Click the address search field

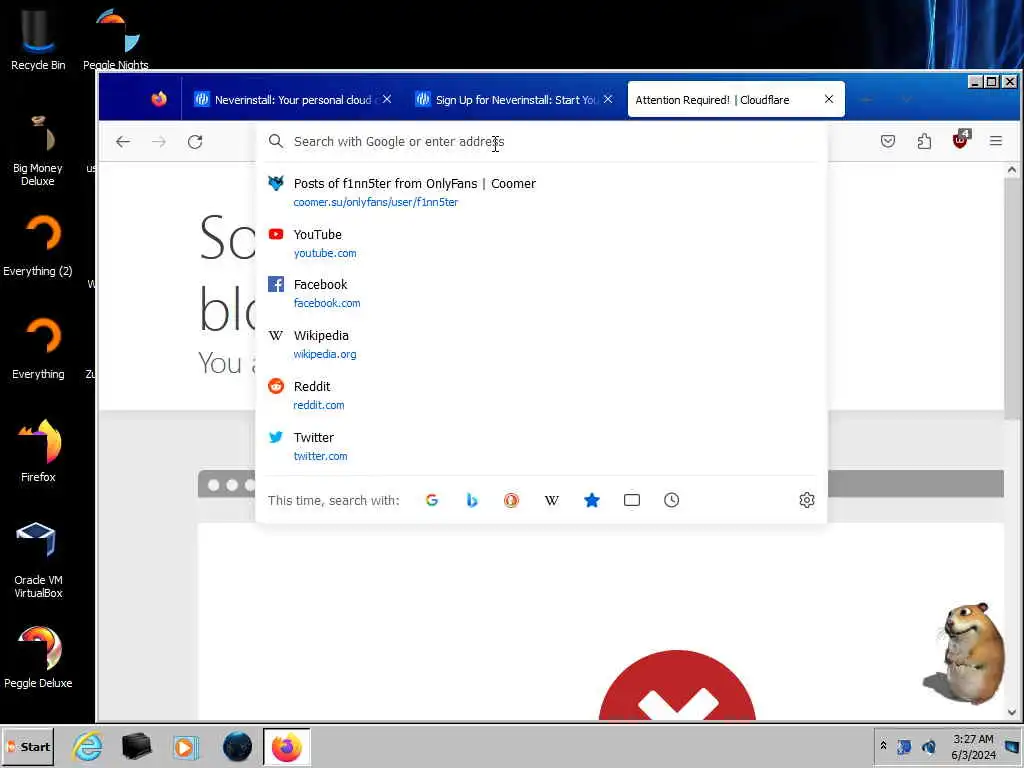(x=542, y=142)
